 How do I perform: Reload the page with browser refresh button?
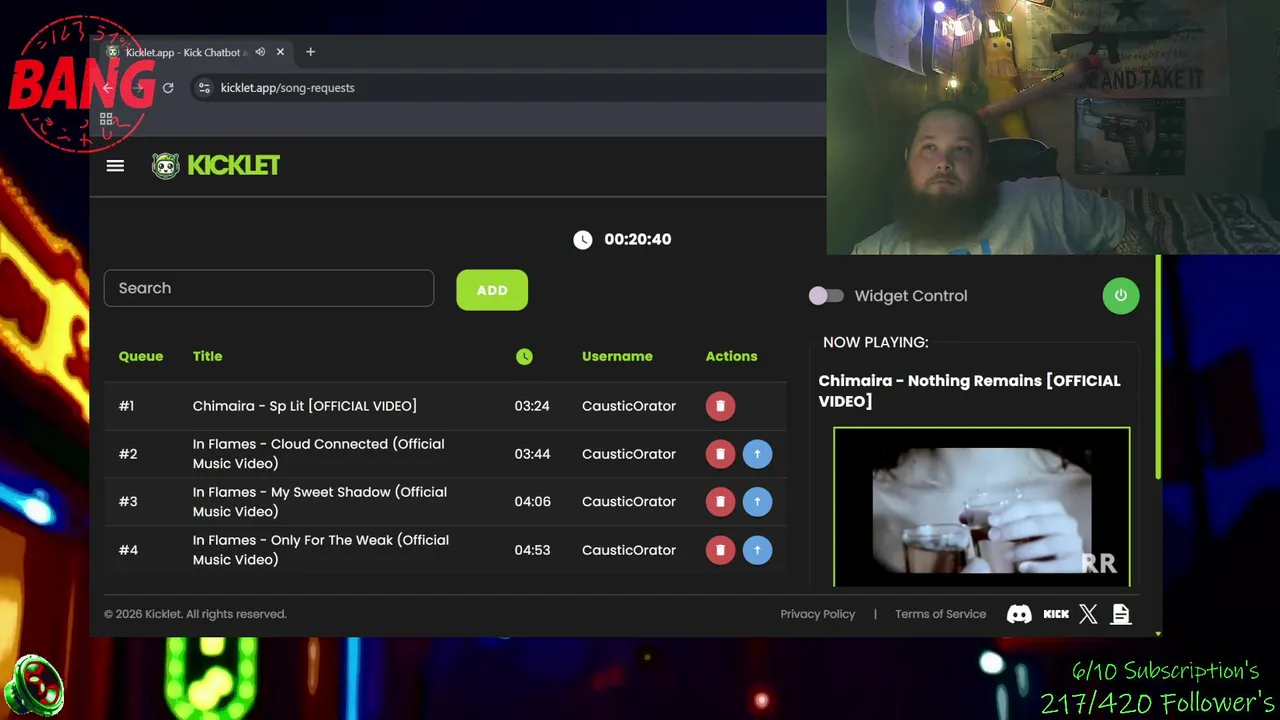pyautogui.click(x=168, y=88)
